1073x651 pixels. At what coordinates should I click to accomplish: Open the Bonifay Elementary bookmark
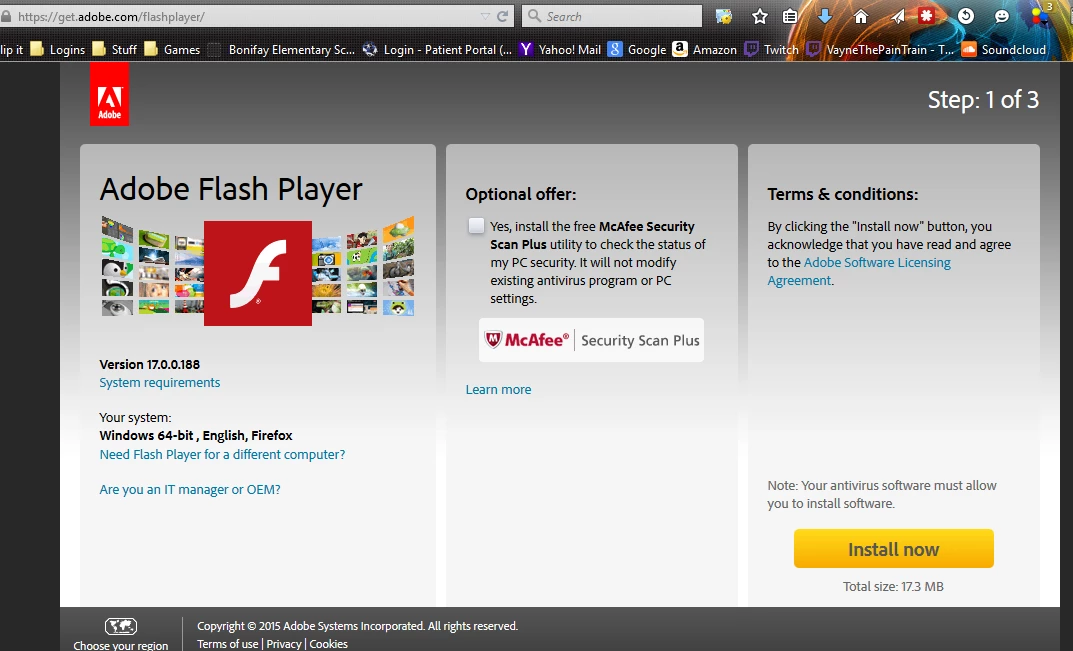coord(281,49)
